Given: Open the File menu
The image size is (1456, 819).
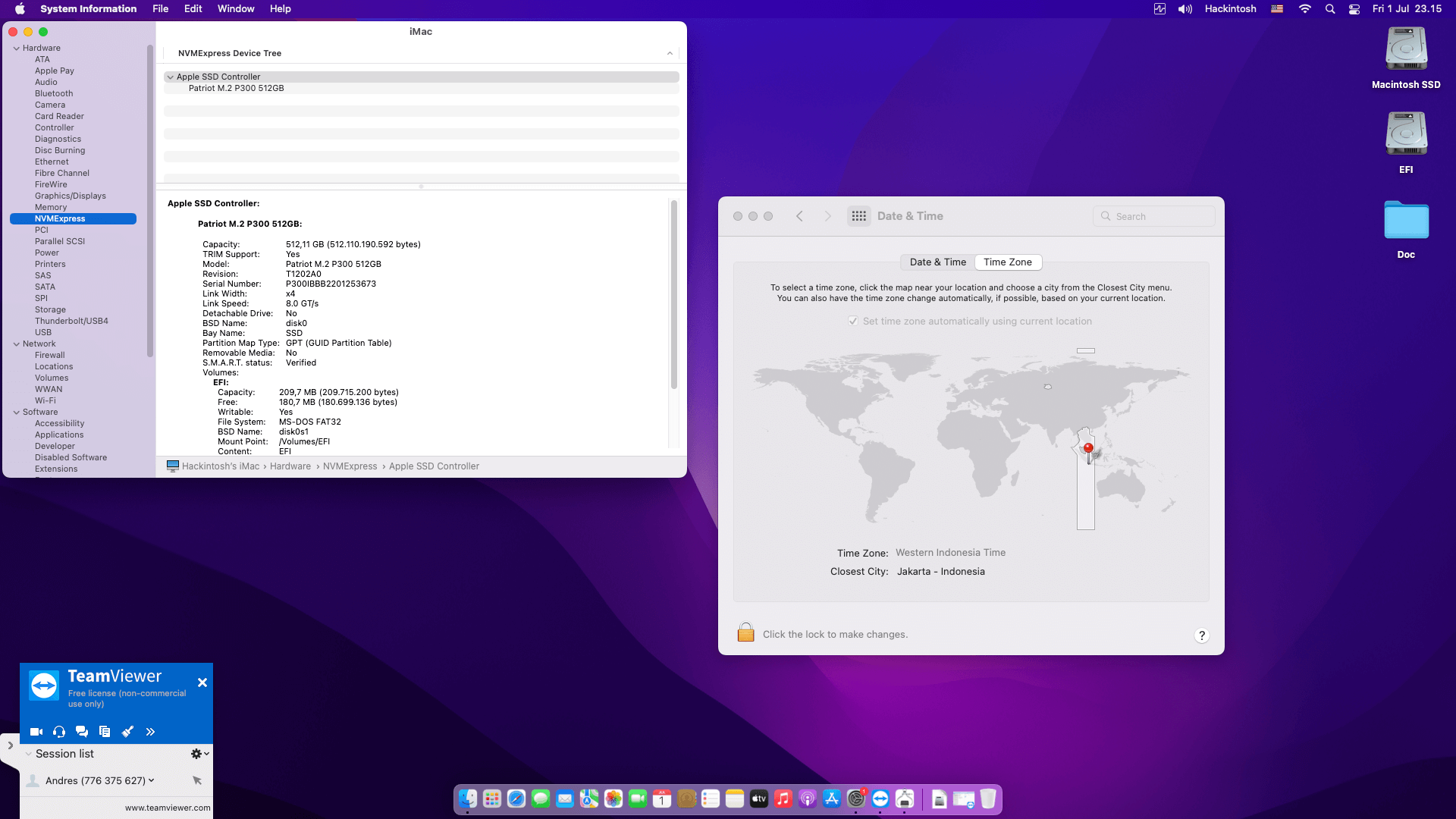Looking at the screenshot, I should click(160, 9).
